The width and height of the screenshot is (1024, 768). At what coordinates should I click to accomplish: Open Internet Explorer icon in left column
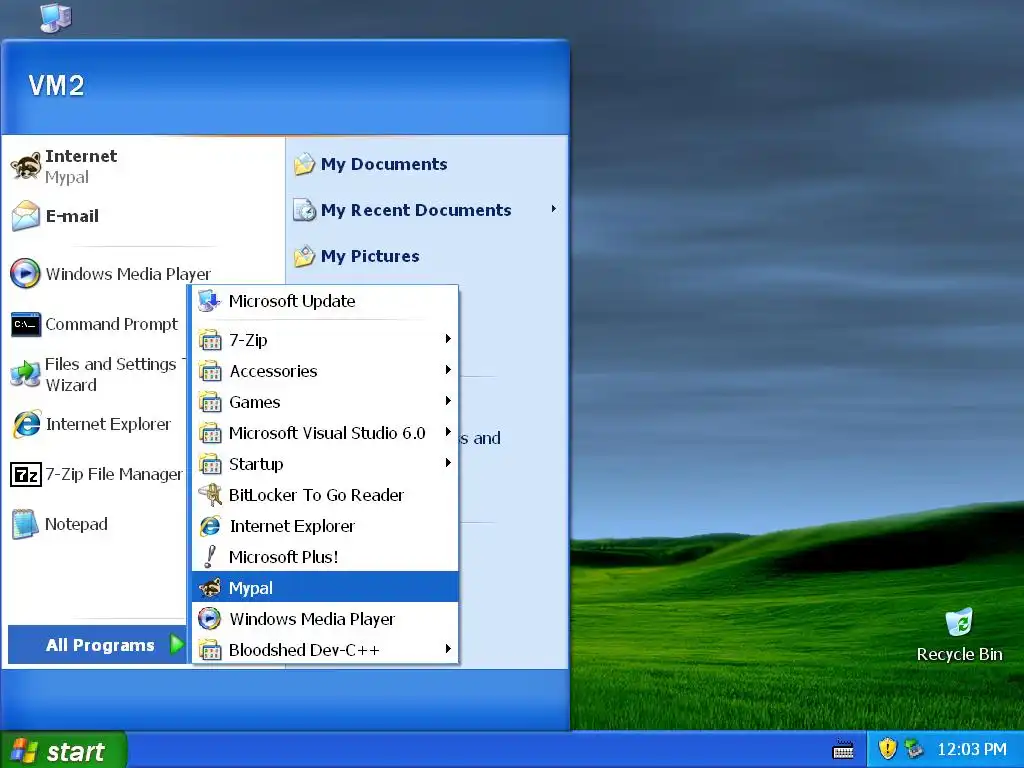[x=26, y=424]
